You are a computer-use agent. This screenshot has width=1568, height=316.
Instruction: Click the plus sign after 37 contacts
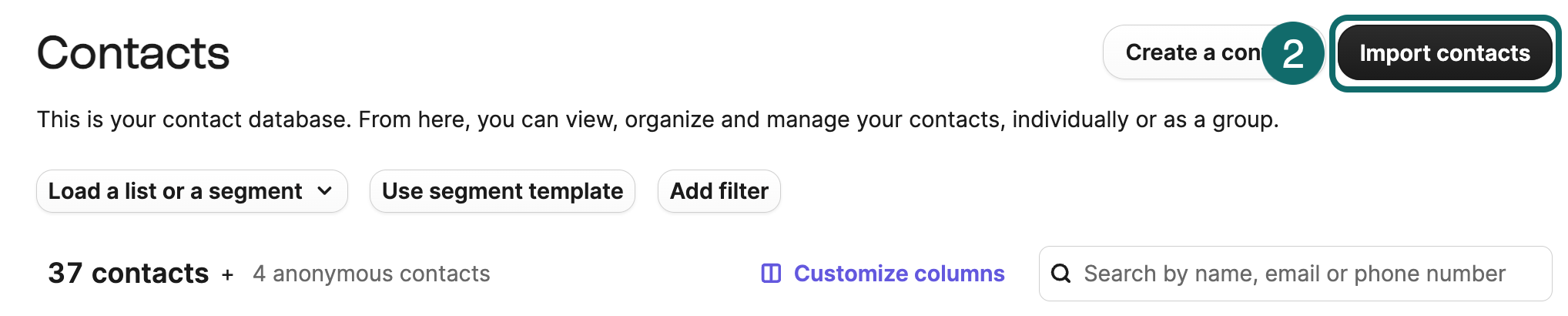point(227,274)
